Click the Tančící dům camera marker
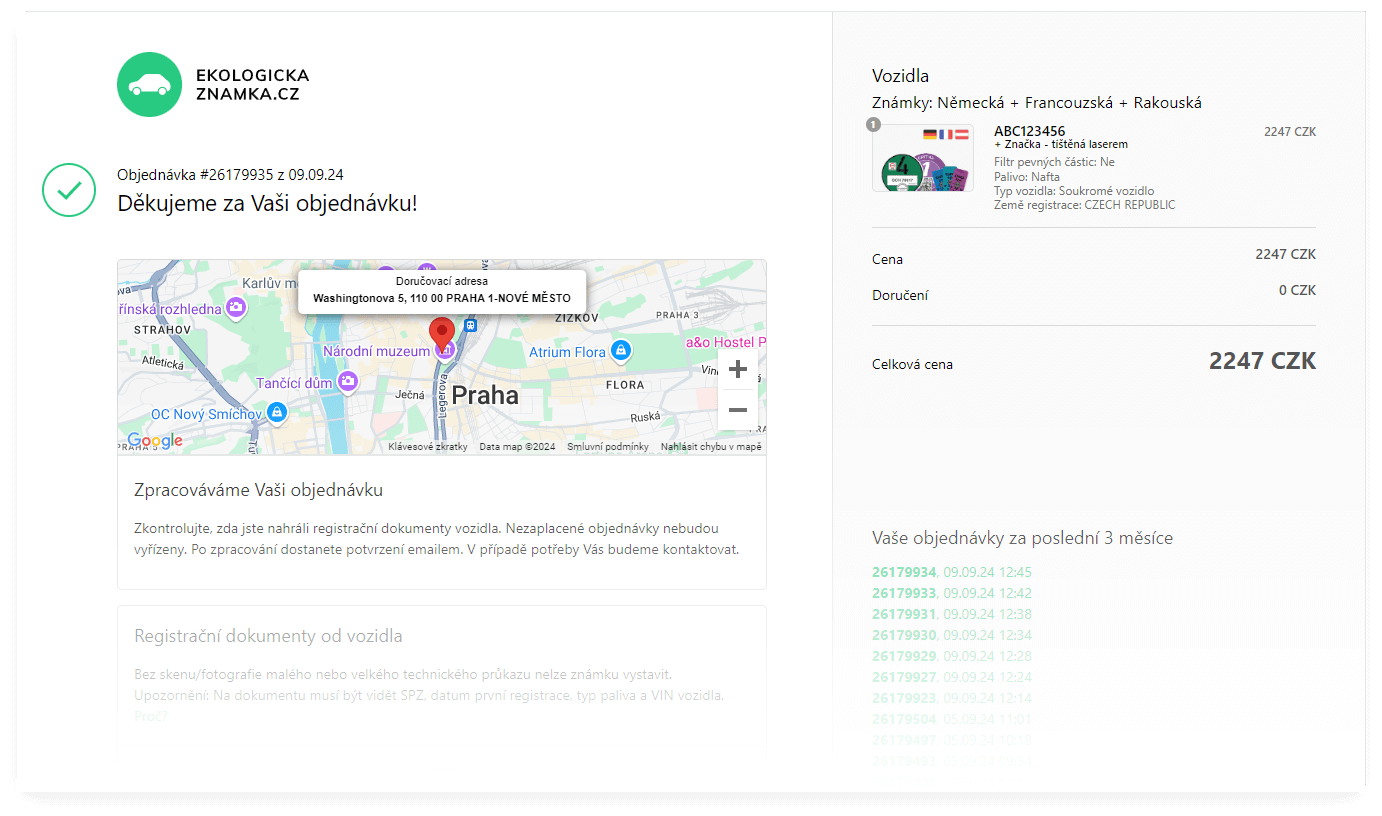This screenshot has width=1382, height=816. pos(347,381)
